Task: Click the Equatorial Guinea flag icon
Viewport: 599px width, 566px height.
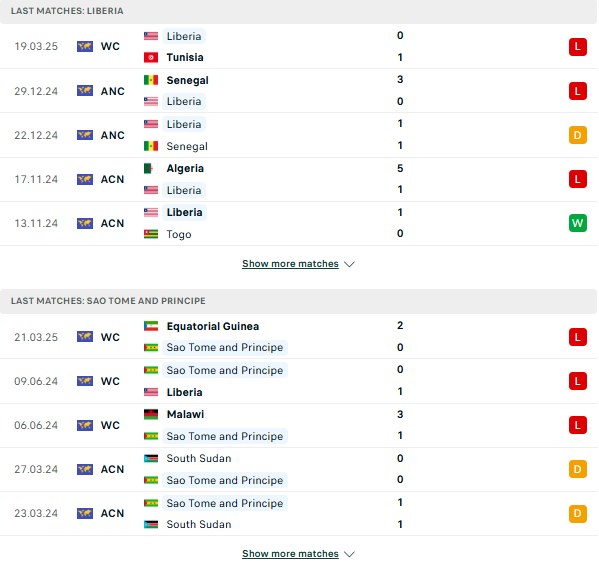Action: tap(151, 326)
